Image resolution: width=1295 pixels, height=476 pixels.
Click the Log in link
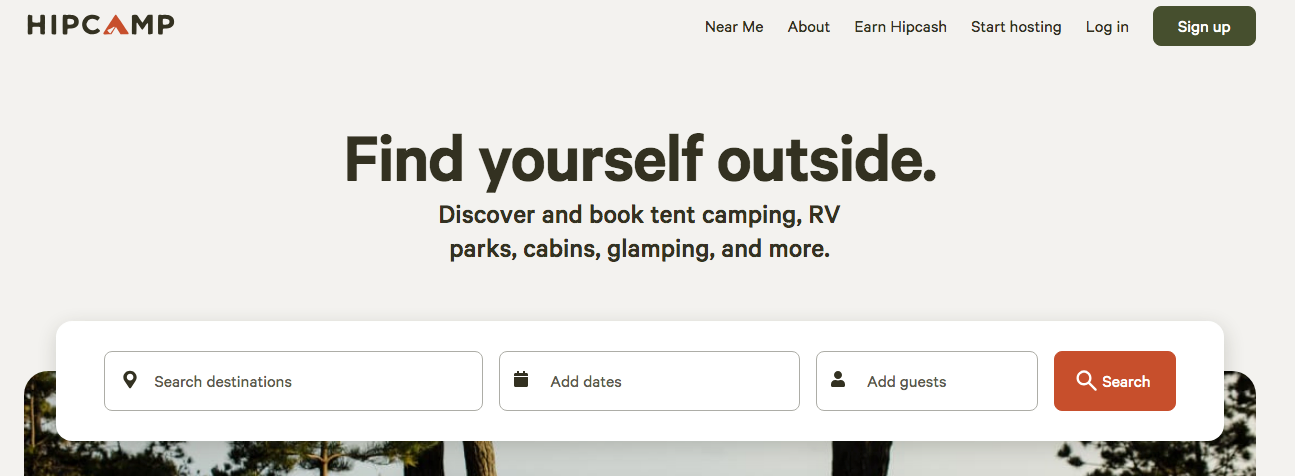1107,27
